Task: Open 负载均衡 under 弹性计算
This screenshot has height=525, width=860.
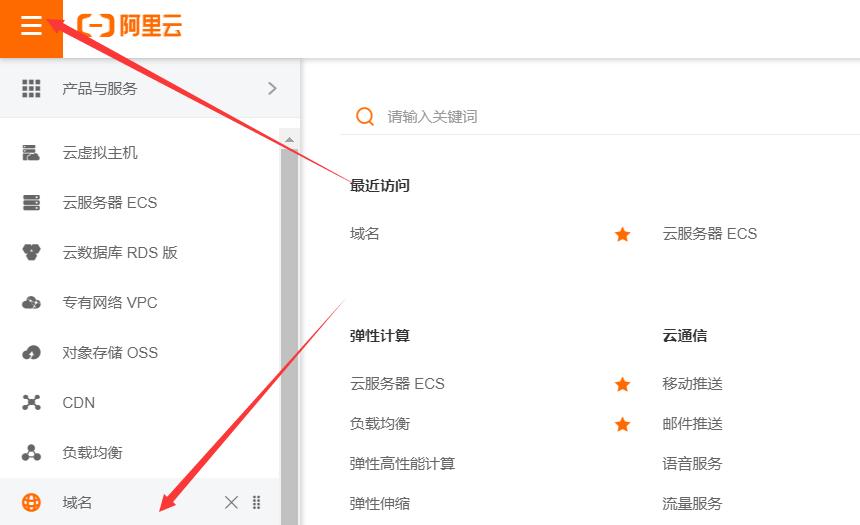Action: (x=380, y=424)
